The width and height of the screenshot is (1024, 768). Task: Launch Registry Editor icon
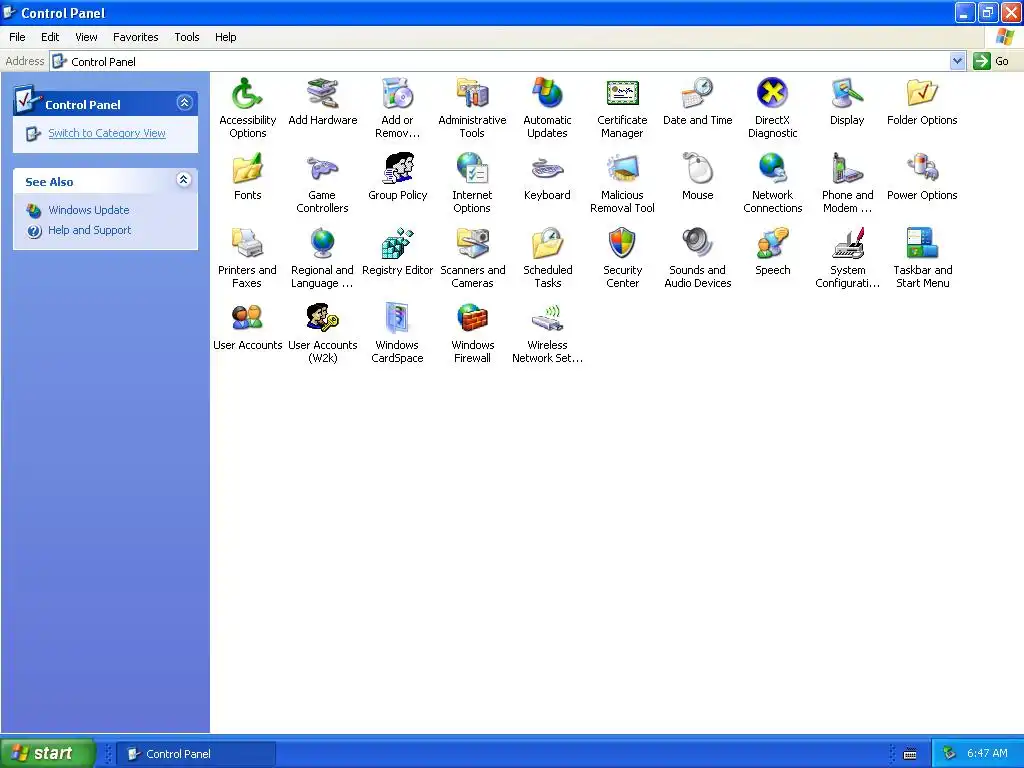click(397, 244)
